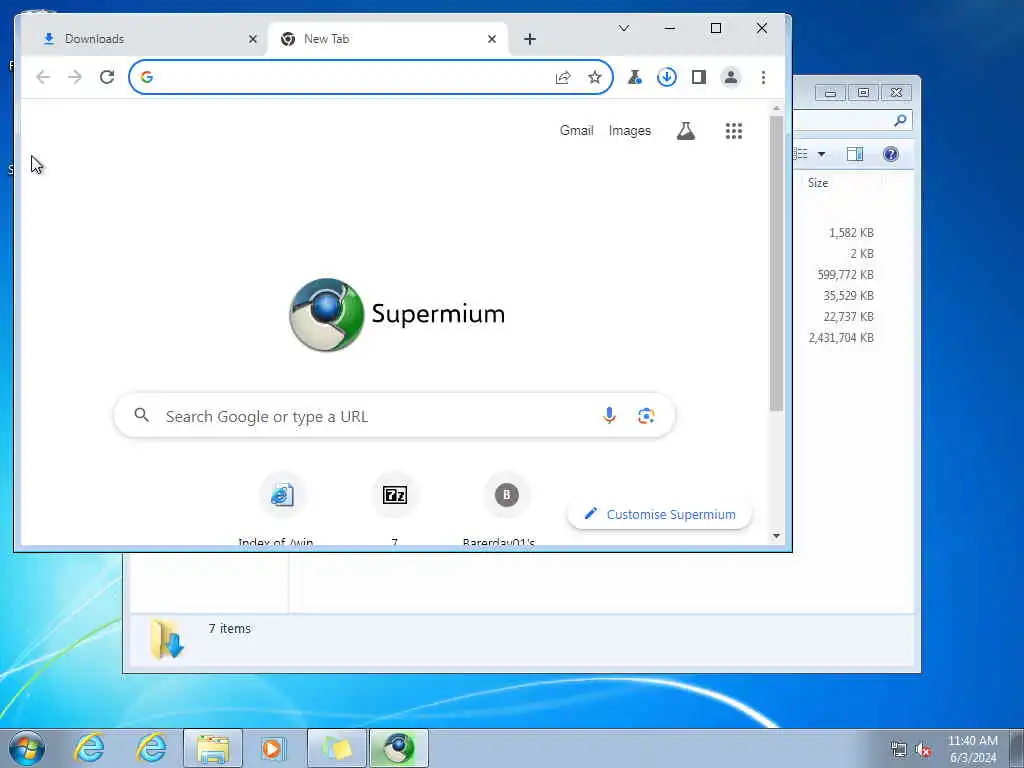The image size is (1024, 768).
Task: Open second Internet Explorer taskbar icon
Action: 151,748
